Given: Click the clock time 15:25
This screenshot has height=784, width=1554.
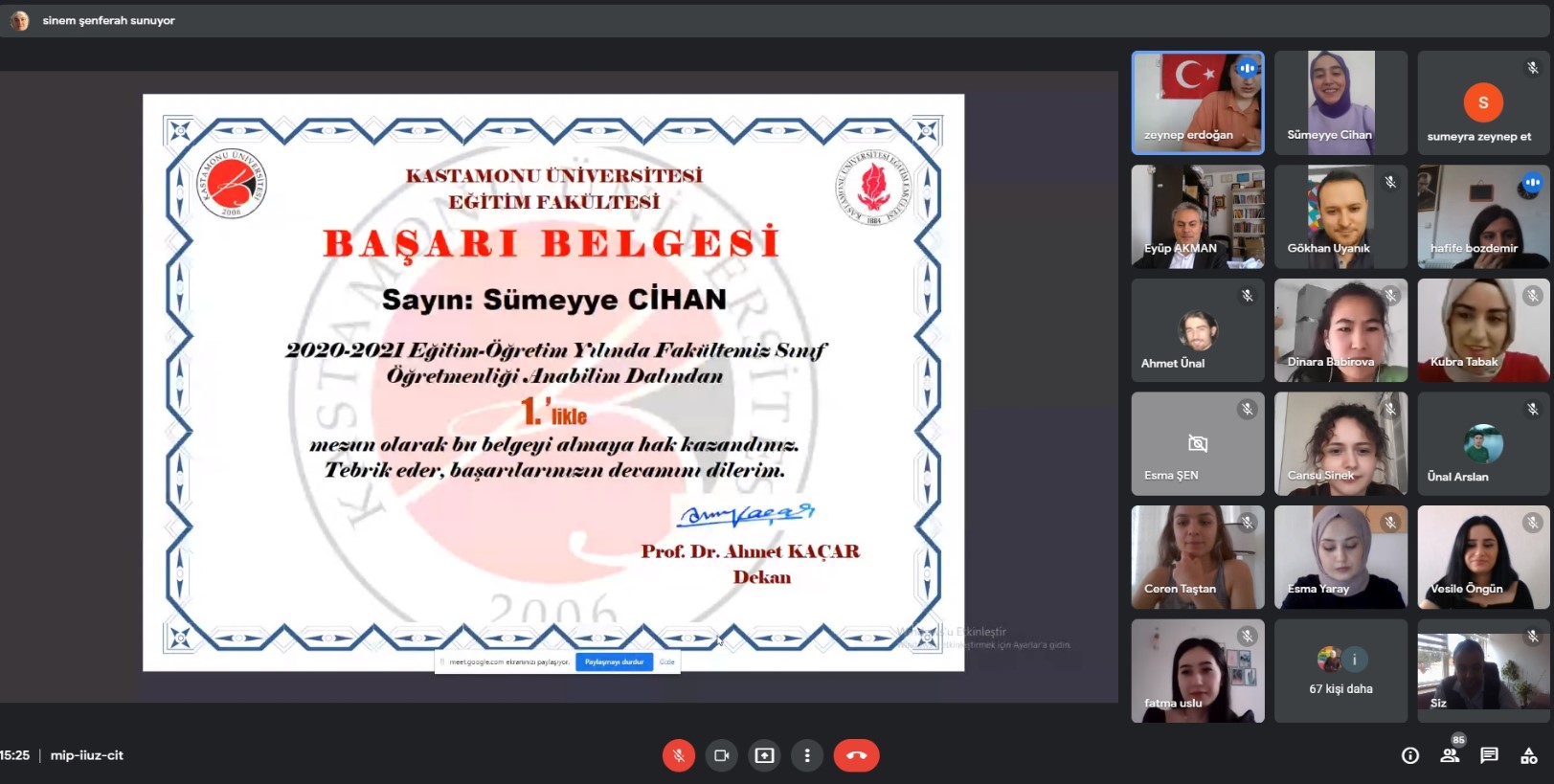Looking at the screenshot, I should (x=14, y=755).
